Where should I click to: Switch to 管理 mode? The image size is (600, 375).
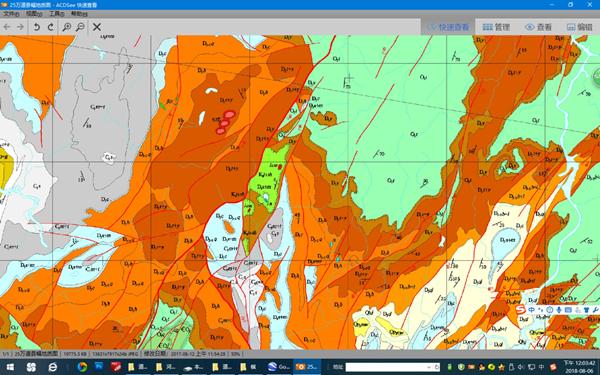tap(496, 27)
